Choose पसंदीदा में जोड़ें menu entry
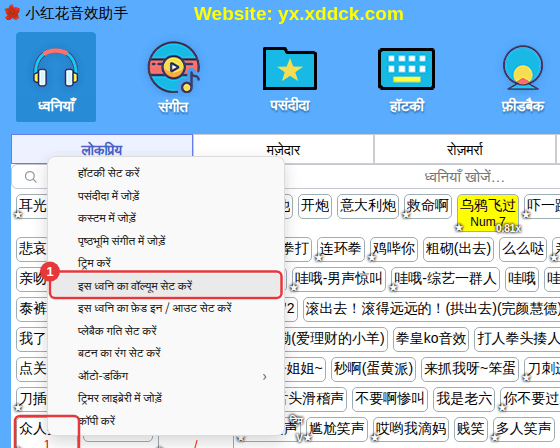This screenshot has width=560, height=448. click(166, 195)
